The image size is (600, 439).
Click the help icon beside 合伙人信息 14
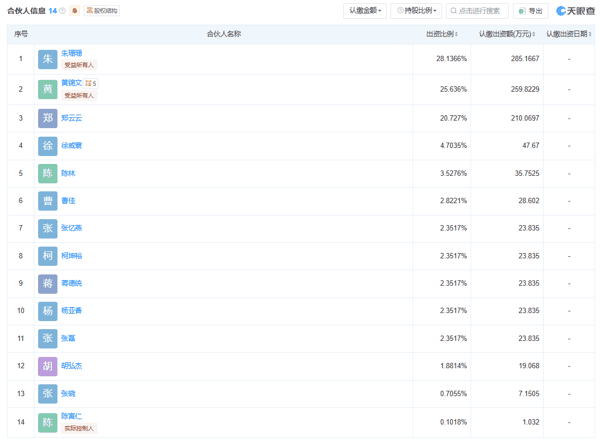click(x=62, y=11)
